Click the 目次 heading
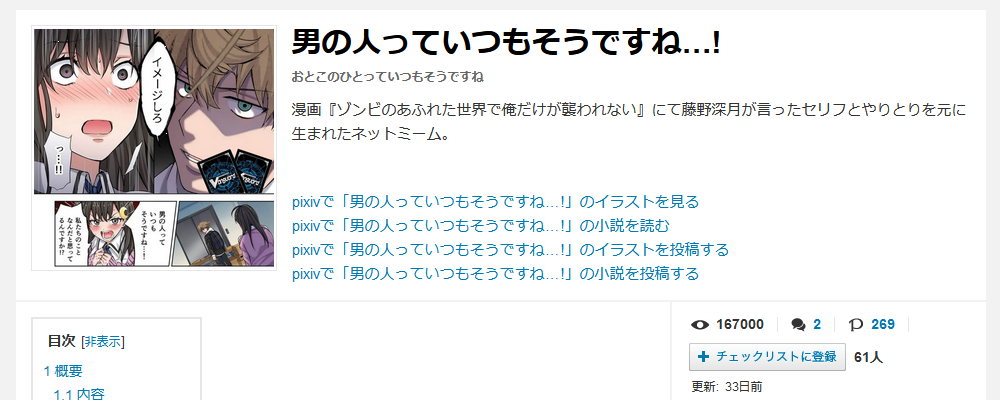This screenshot has width=1000, height=400. point(61,341)
